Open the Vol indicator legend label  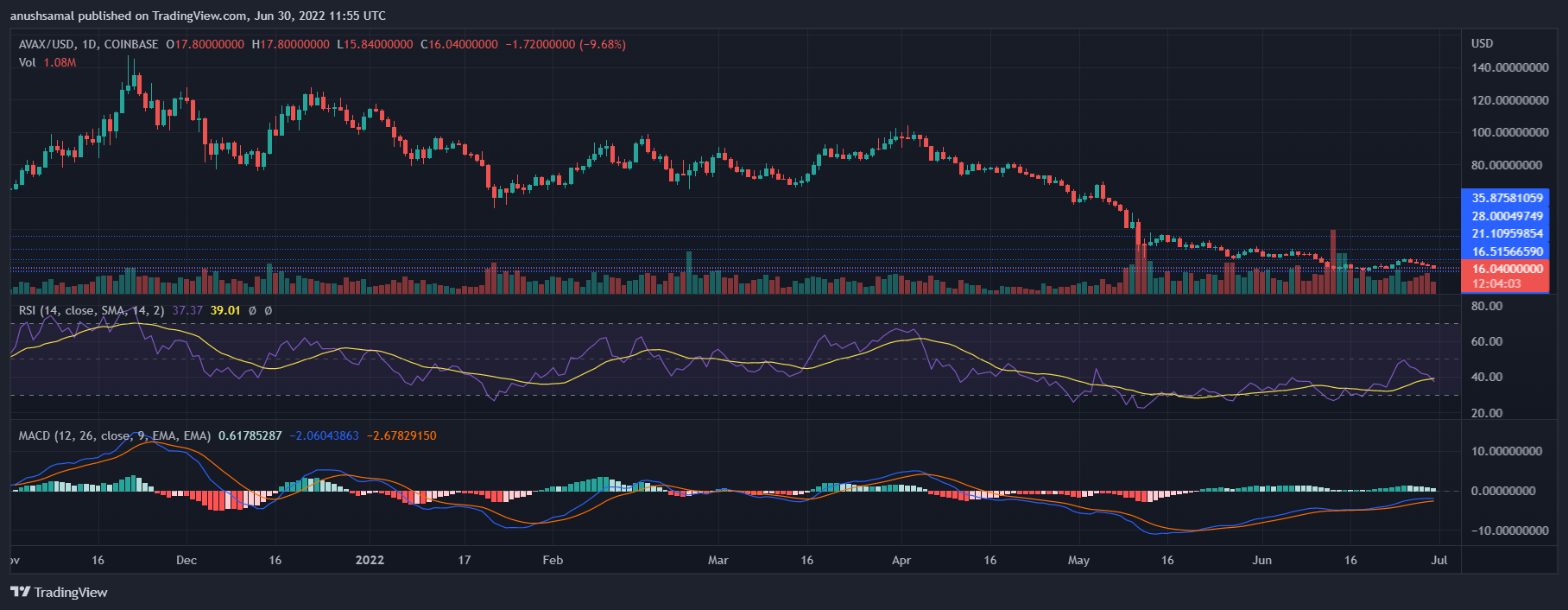[28, 62]
